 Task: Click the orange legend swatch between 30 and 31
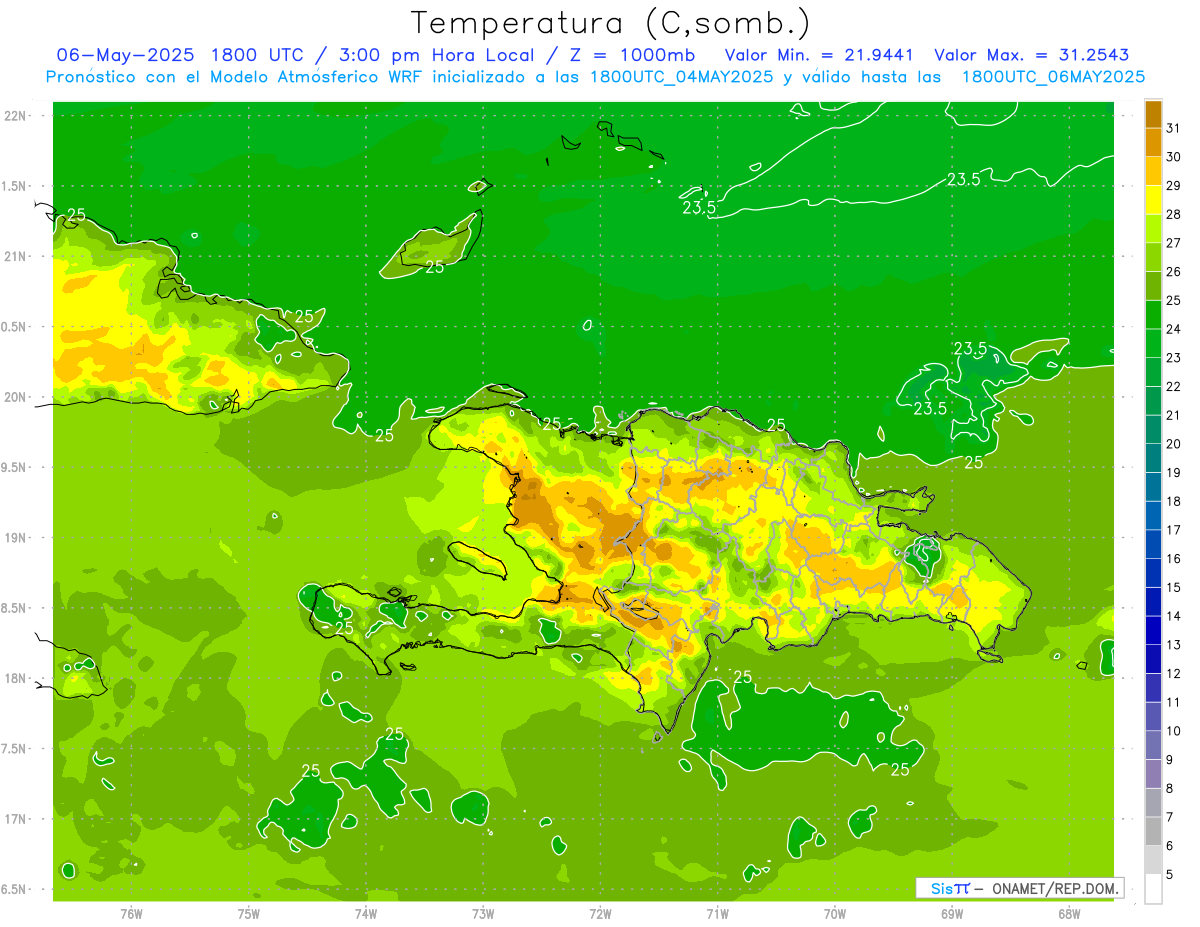(1153, 142)
